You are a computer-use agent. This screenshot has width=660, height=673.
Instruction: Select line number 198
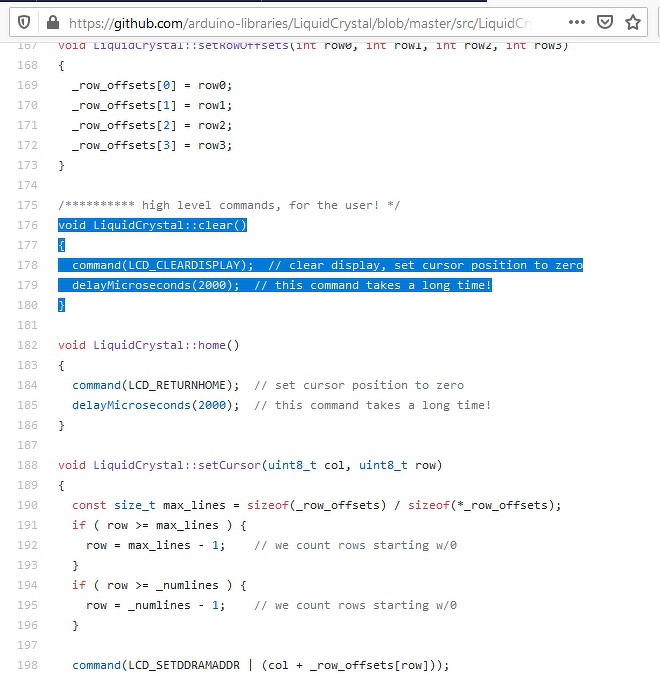click(27, 665)
